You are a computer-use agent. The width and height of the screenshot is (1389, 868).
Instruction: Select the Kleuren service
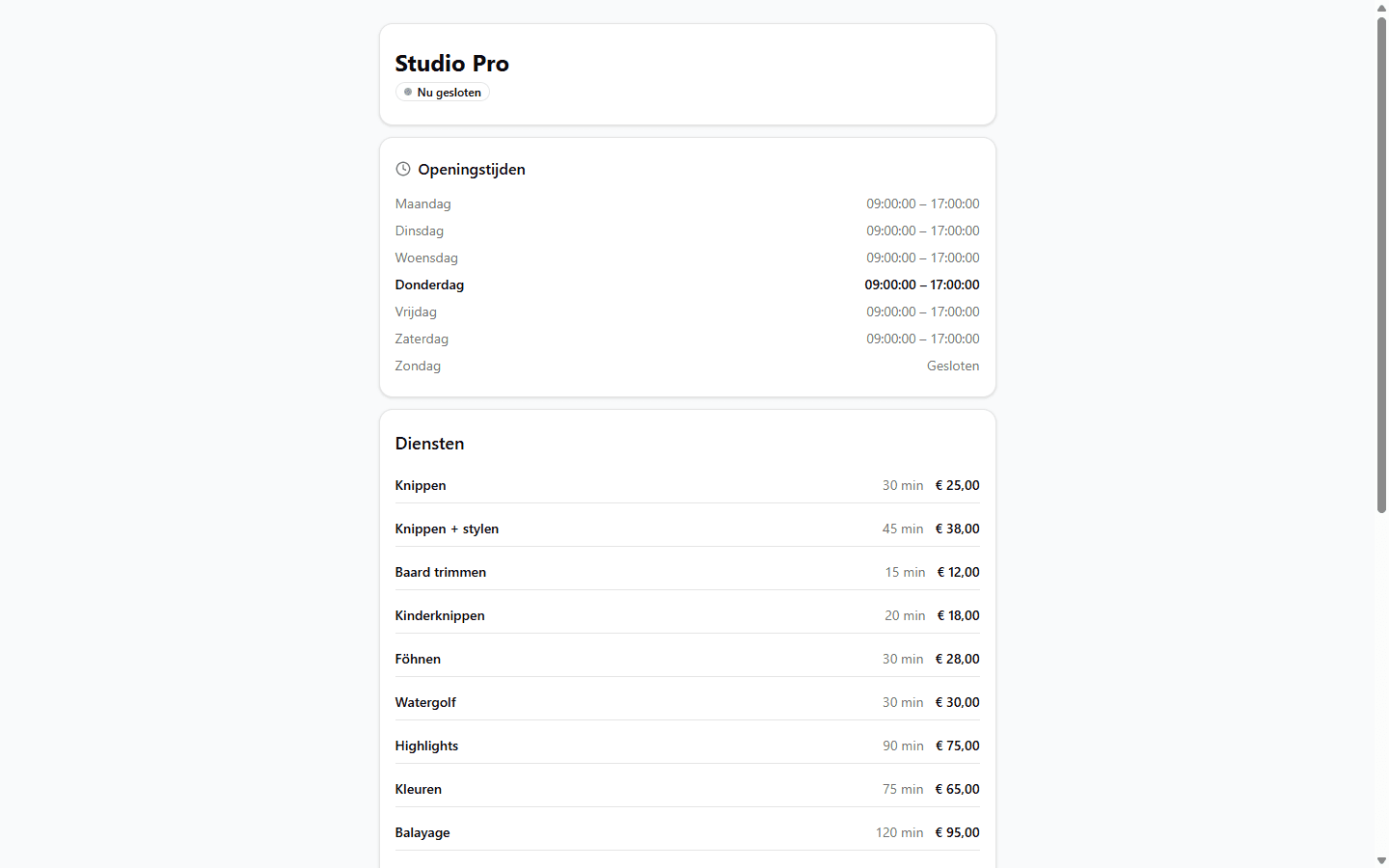pos(419,789)
